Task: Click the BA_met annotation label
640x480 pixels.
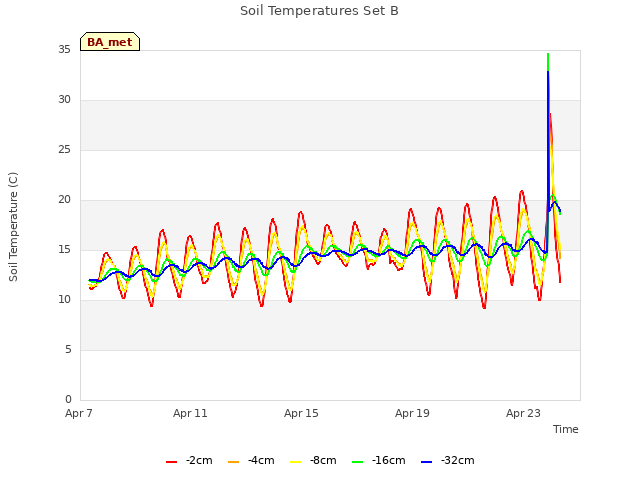Action: [110, 42]
